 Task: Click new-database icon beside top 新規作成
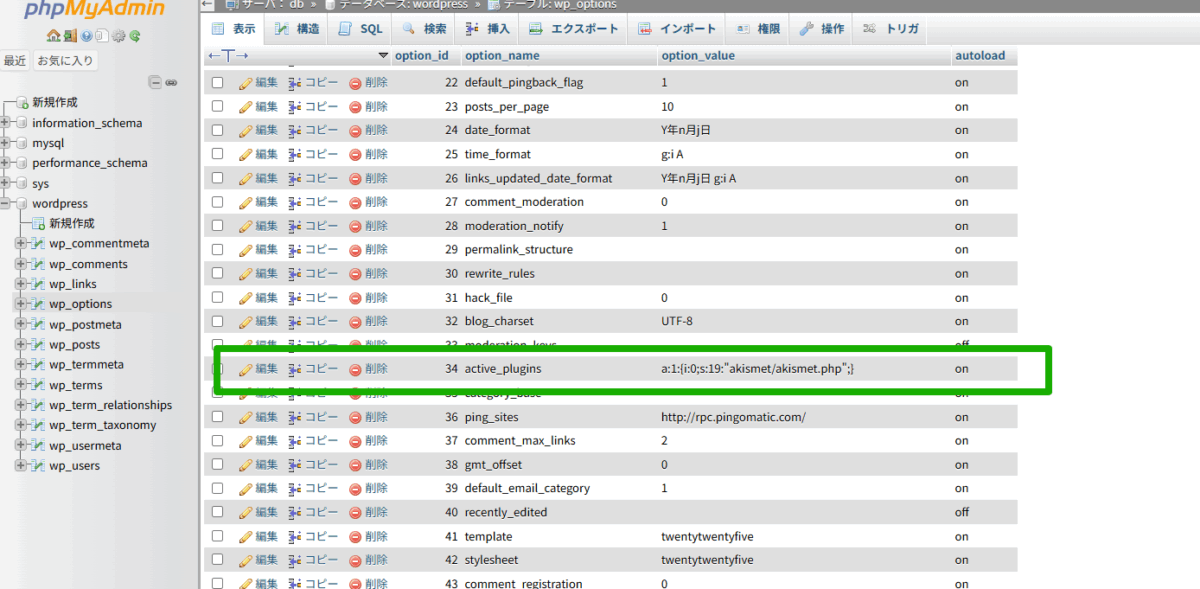21,102
